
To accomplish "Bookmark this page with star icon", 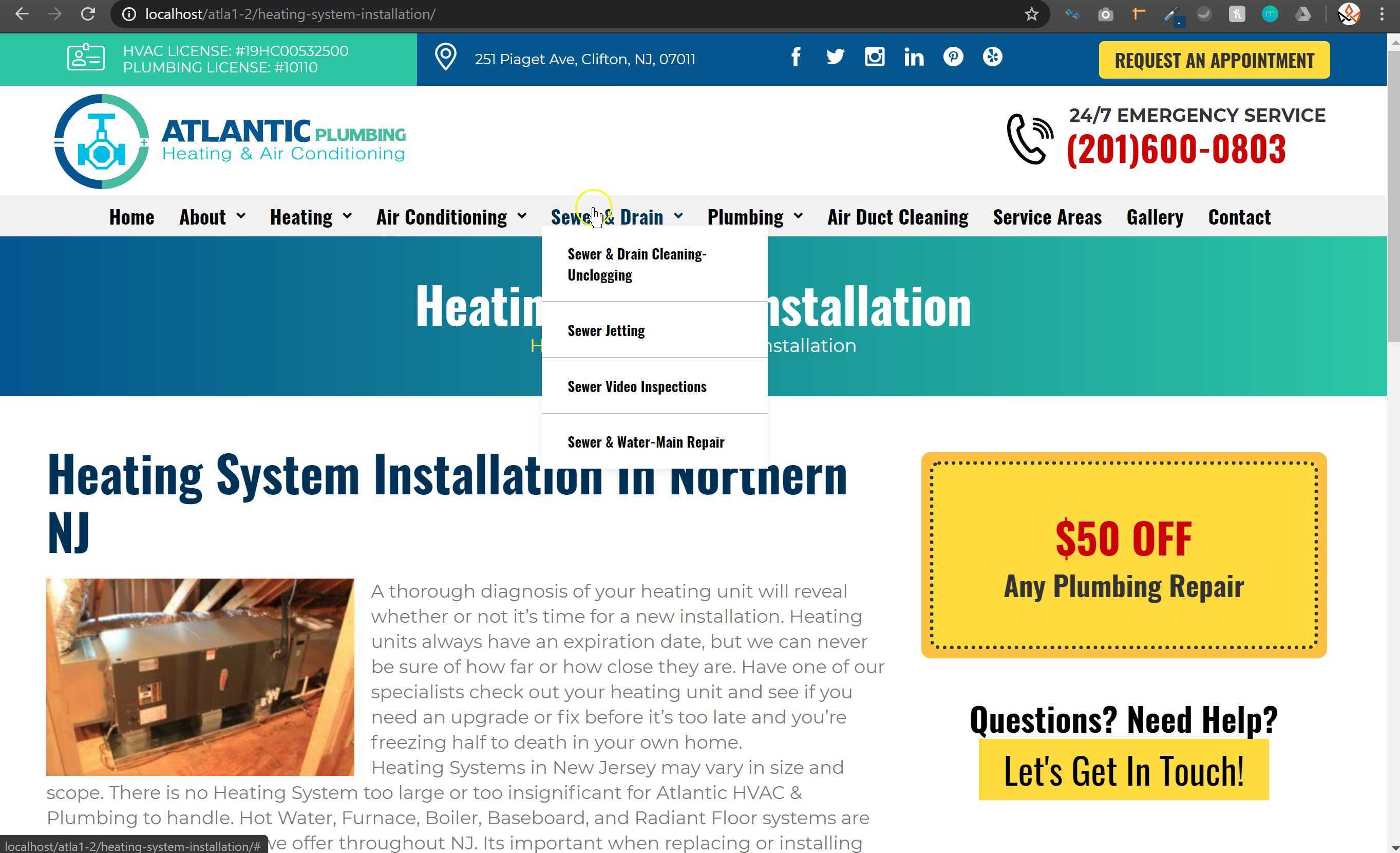I will click(1031, 14).
